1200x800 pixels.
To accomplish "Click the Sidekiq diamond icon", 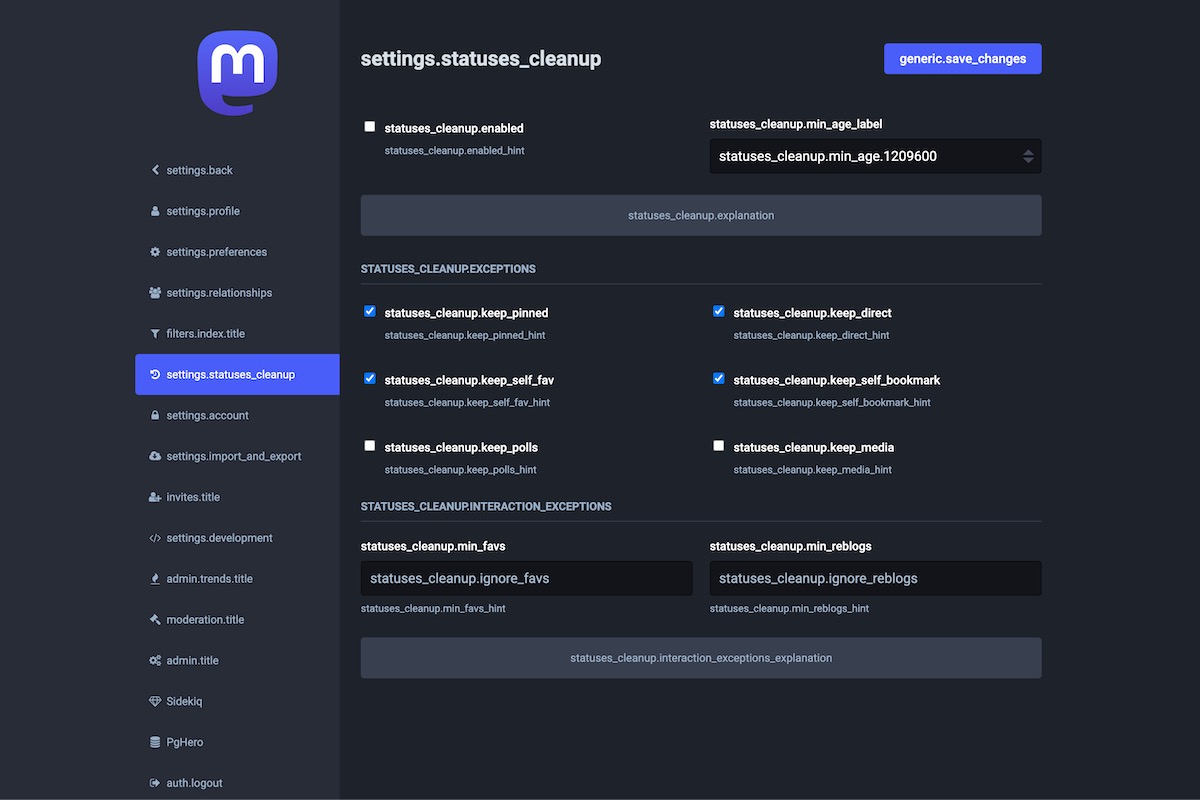I will [x=155, y=702].
